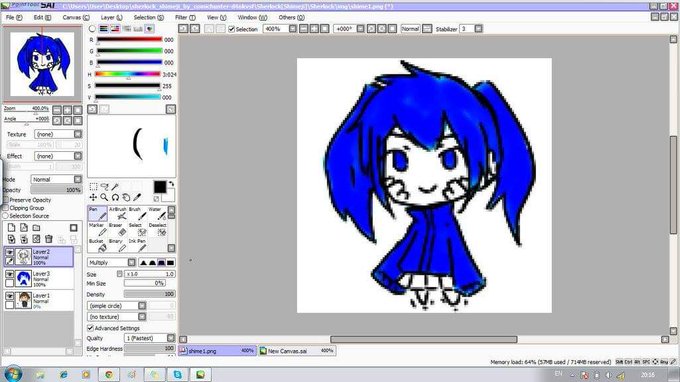Choose the lasso selection tool
This screenshot has height=382, width=680.
[105, 186]
